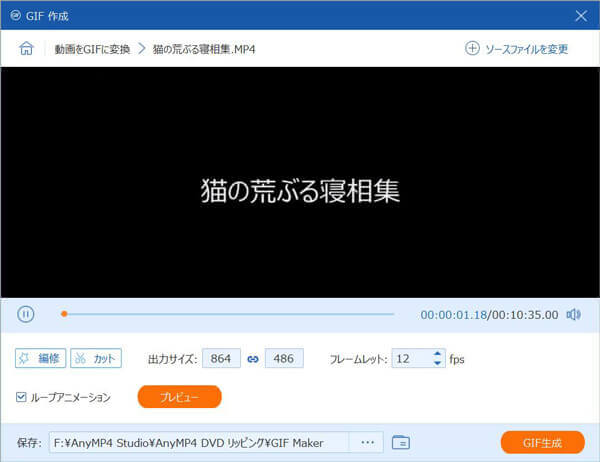Image resolution: width=600 pixels, height=462 pixels.
Task: Close the GIF 作成 window
Action: coord(581,16)
